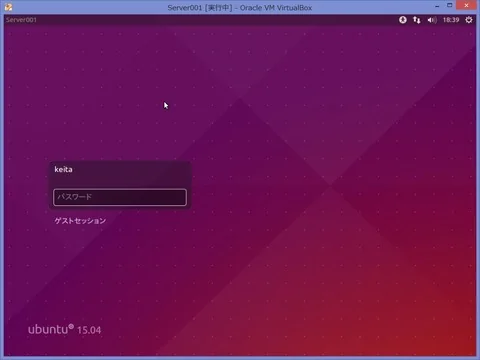Image resolution: width=480 pixels, height=360 pixels.
Task: Click the password input field
Action: pyautogui.click(x=120, y=197)
